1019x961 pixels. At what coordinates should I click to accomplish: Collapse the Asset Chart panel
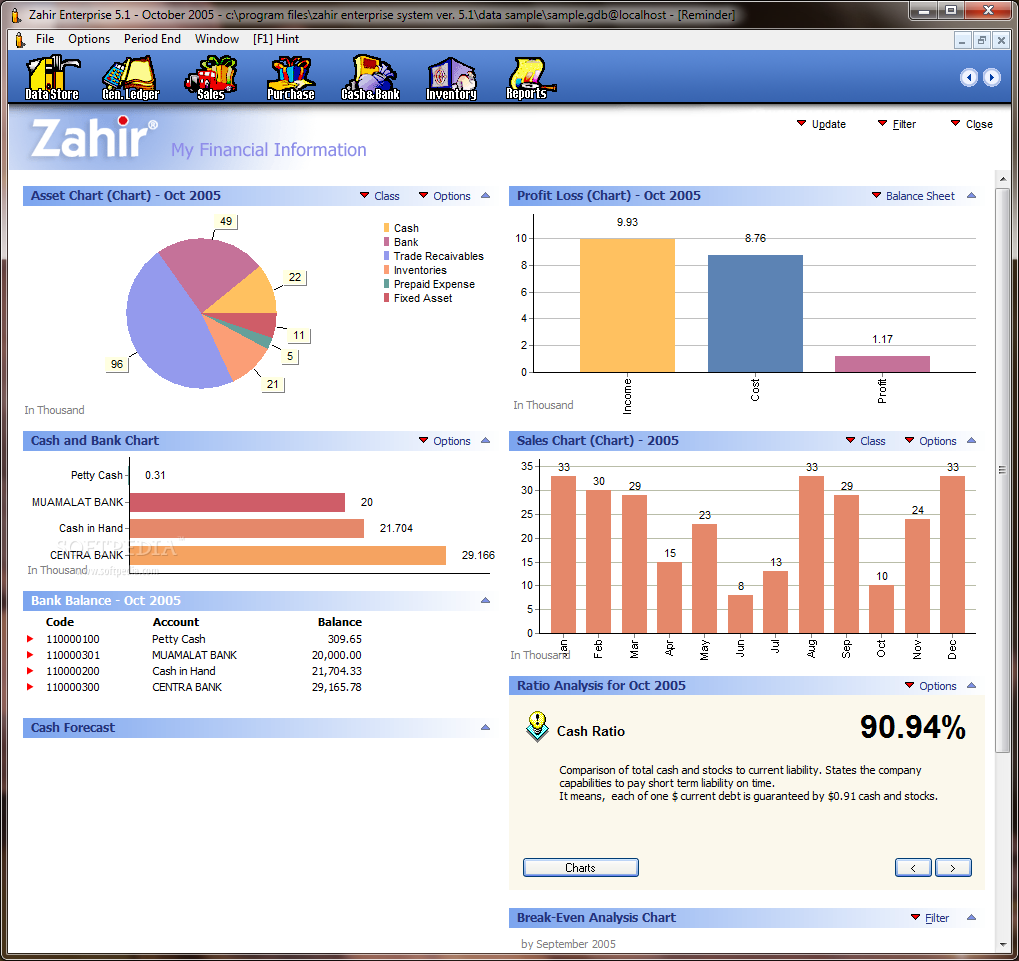coord(485,196)
